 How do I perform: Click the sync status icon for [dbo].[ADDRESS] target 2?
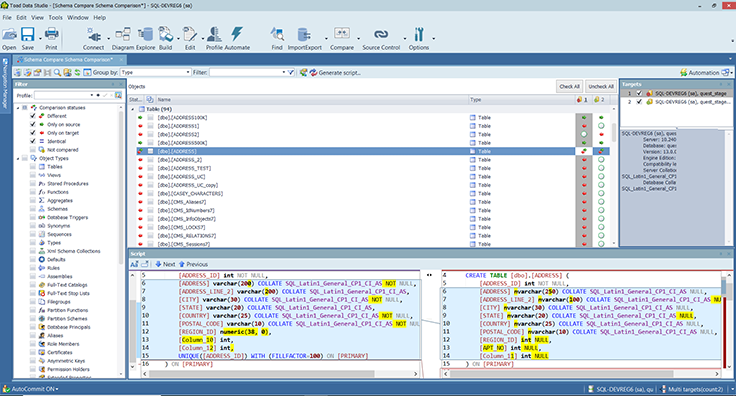click(x=601, y=151)
